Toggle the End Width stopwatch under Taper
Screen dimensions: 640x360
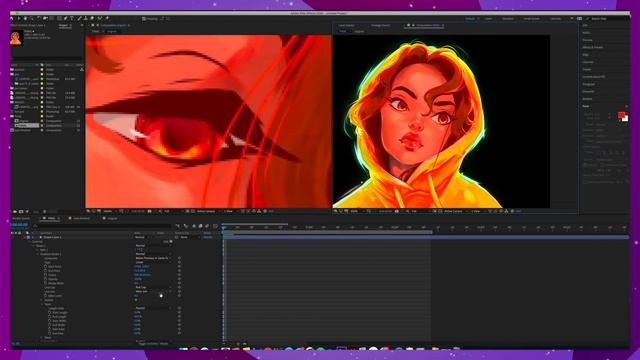click(x=49, y=325)
